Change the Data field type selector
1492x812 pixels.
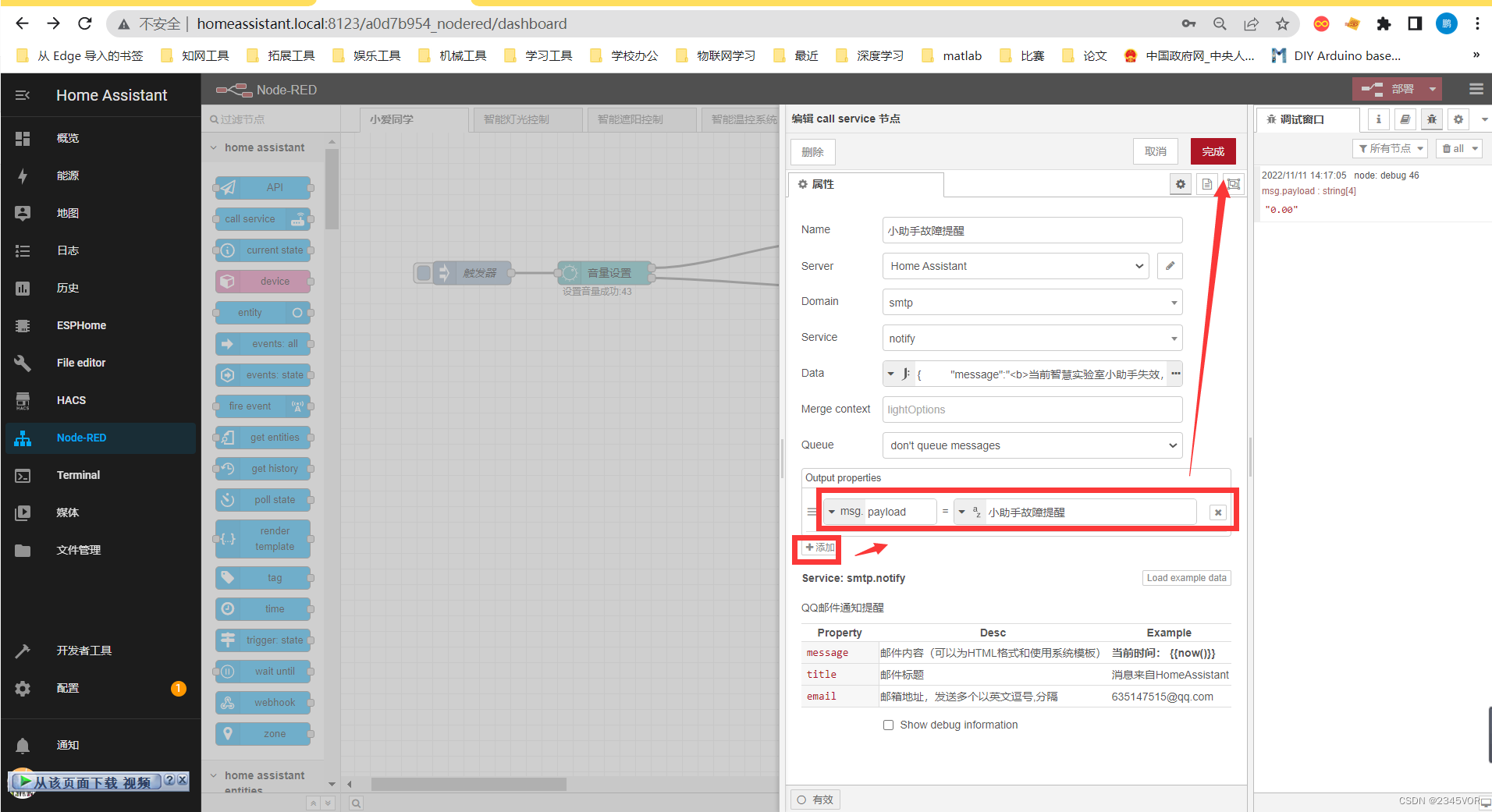coord(899,374)
